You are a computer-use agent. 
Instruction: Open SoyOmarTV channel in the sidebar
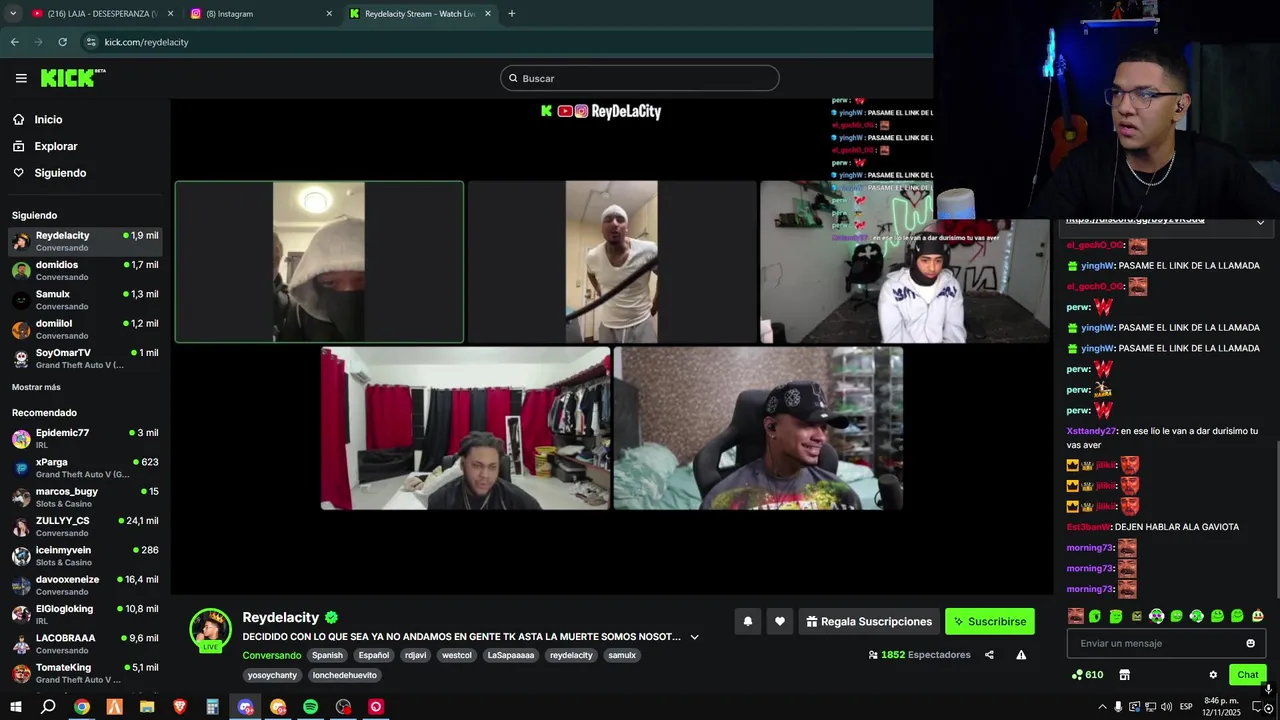tap(85, 358)
